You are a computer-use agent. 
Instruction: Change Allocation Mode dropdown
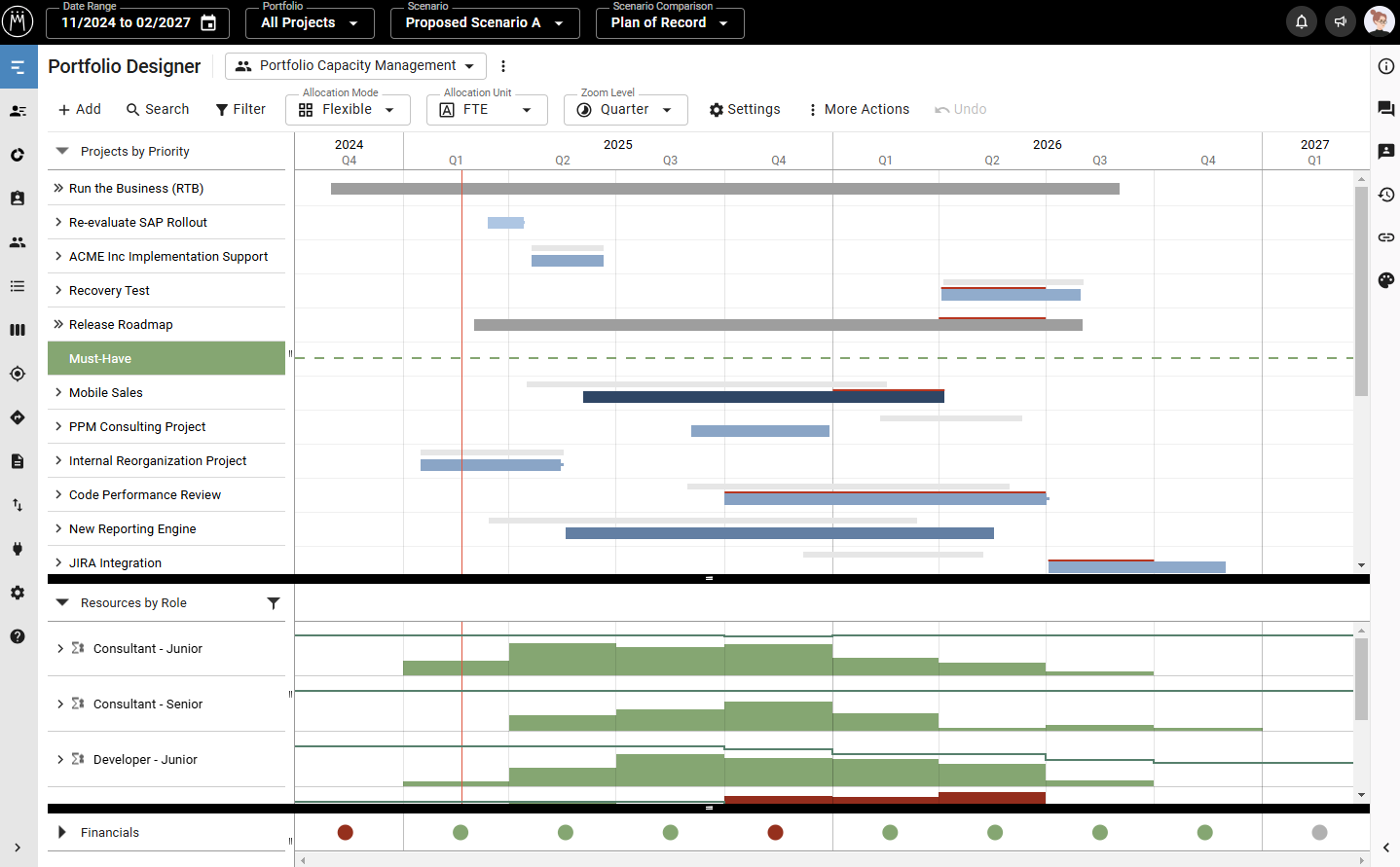point(348,110)
